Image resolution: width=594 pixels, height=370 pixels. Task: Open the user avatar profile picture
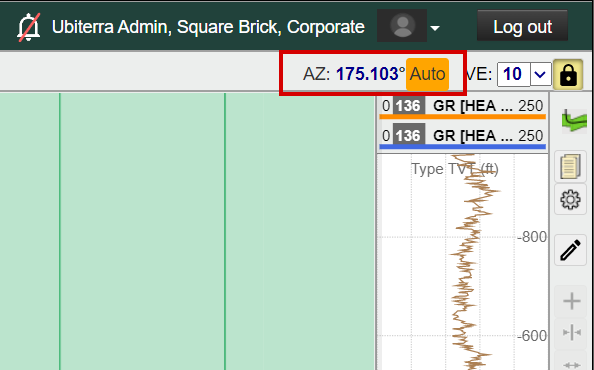pyautogui.click(x=402, y=26)
